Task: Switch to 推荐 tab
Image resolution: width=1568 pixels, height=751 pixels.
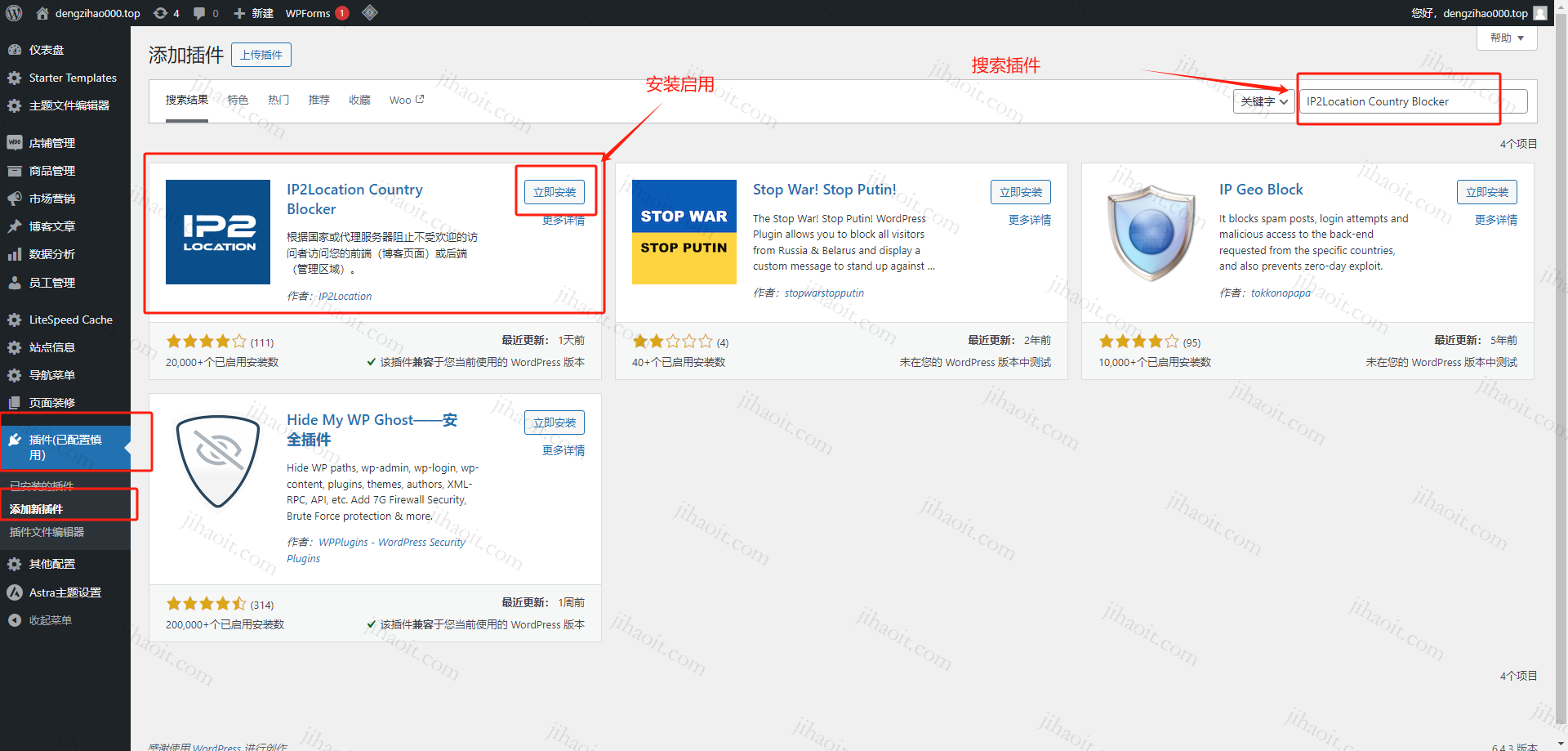Action: [318, 100]
